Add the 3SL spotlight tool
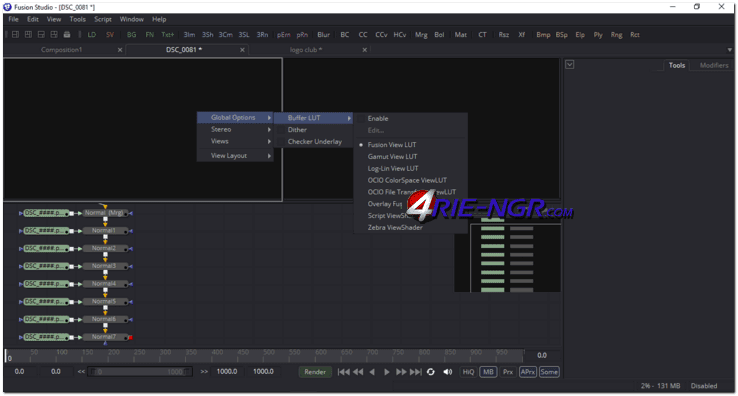Screen dimensions: 738x396 (244, 35)
